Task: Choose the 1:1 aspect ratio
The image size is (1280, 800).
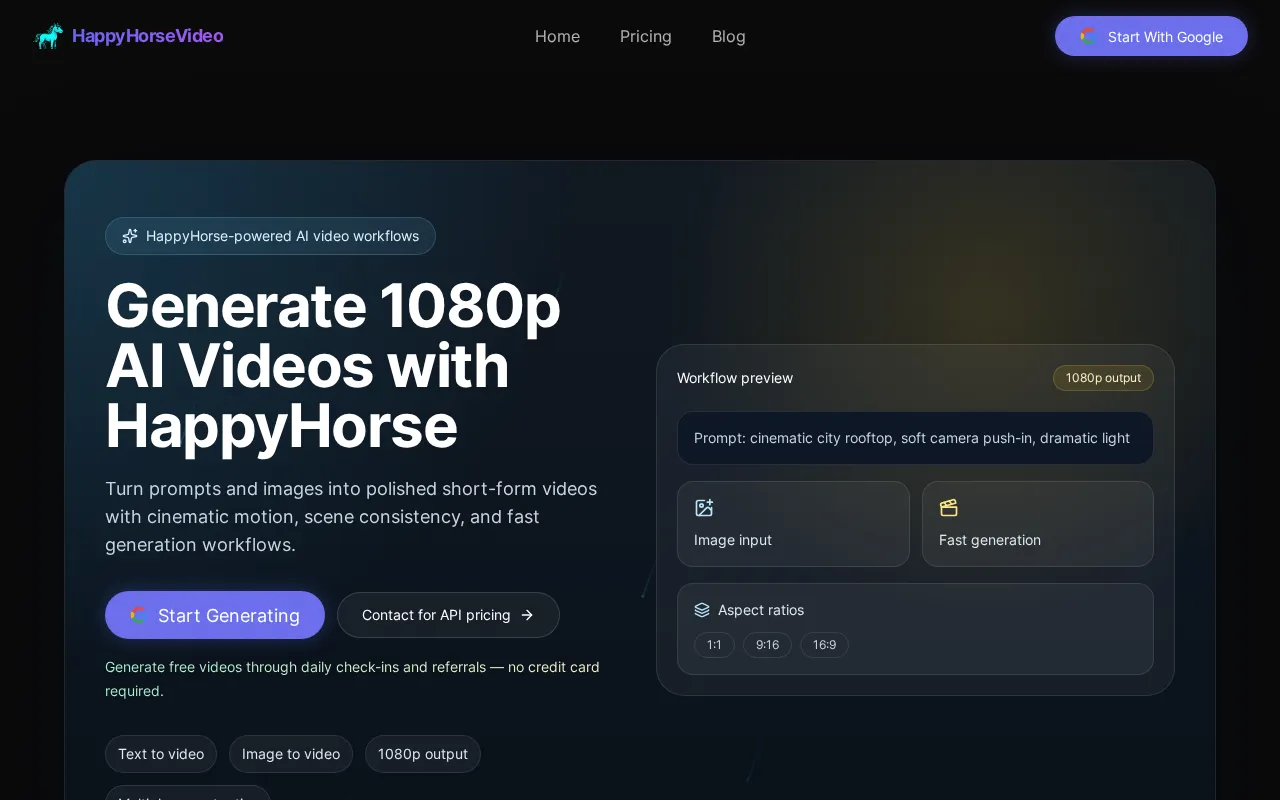Action: click(x=714, y=645)
